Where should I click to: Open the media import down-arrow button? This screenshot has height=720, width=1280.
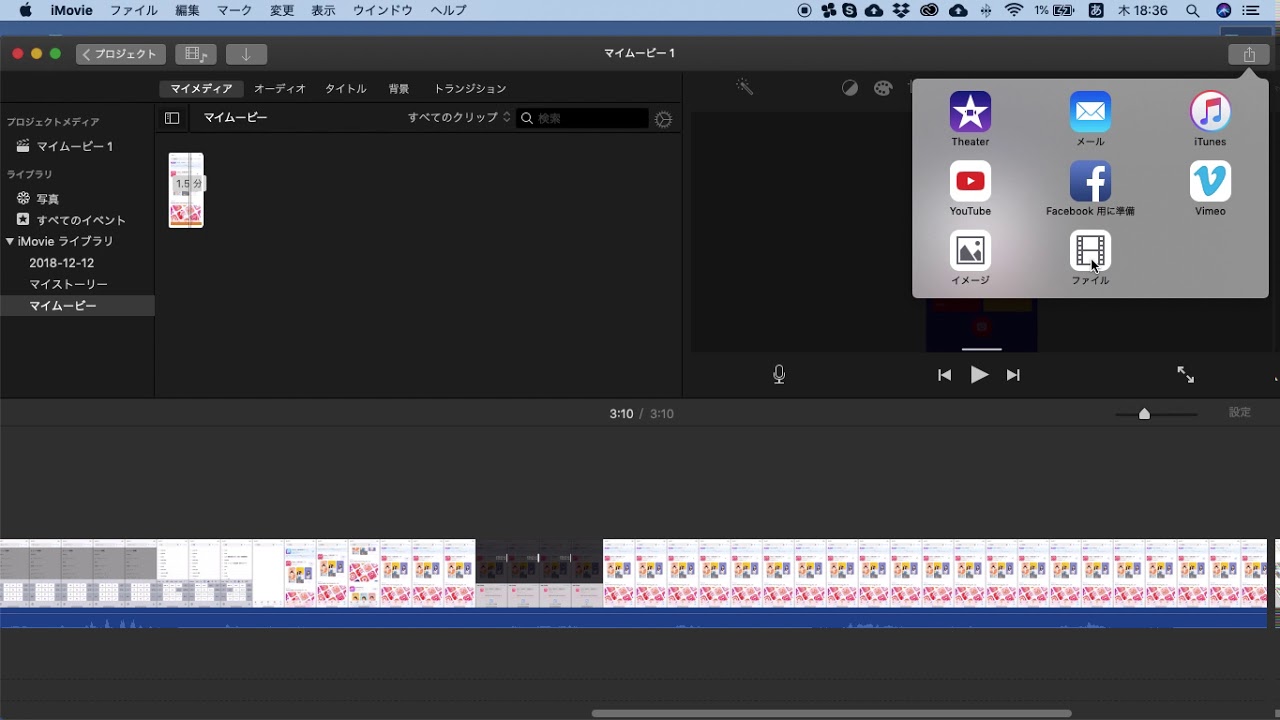click(246, 54)
